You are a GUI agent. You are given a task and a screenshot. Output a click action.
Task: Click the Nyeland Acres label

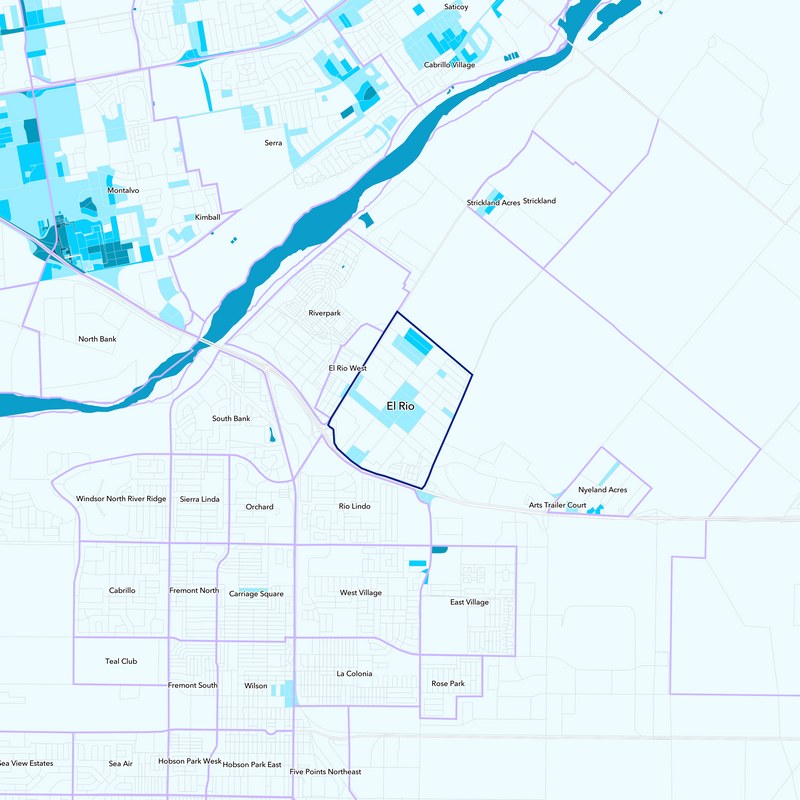602,490
